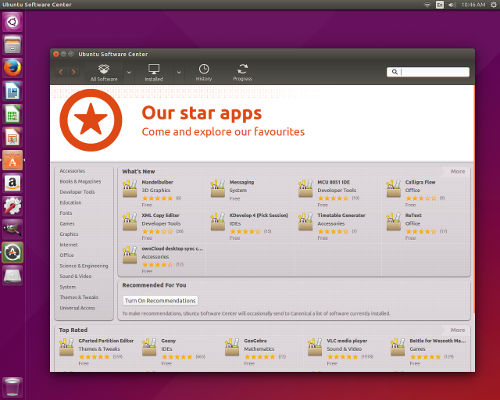Select the Fonts category
Image resolution: width=500 pixels, height=400 pixels.
pos(66,213)
